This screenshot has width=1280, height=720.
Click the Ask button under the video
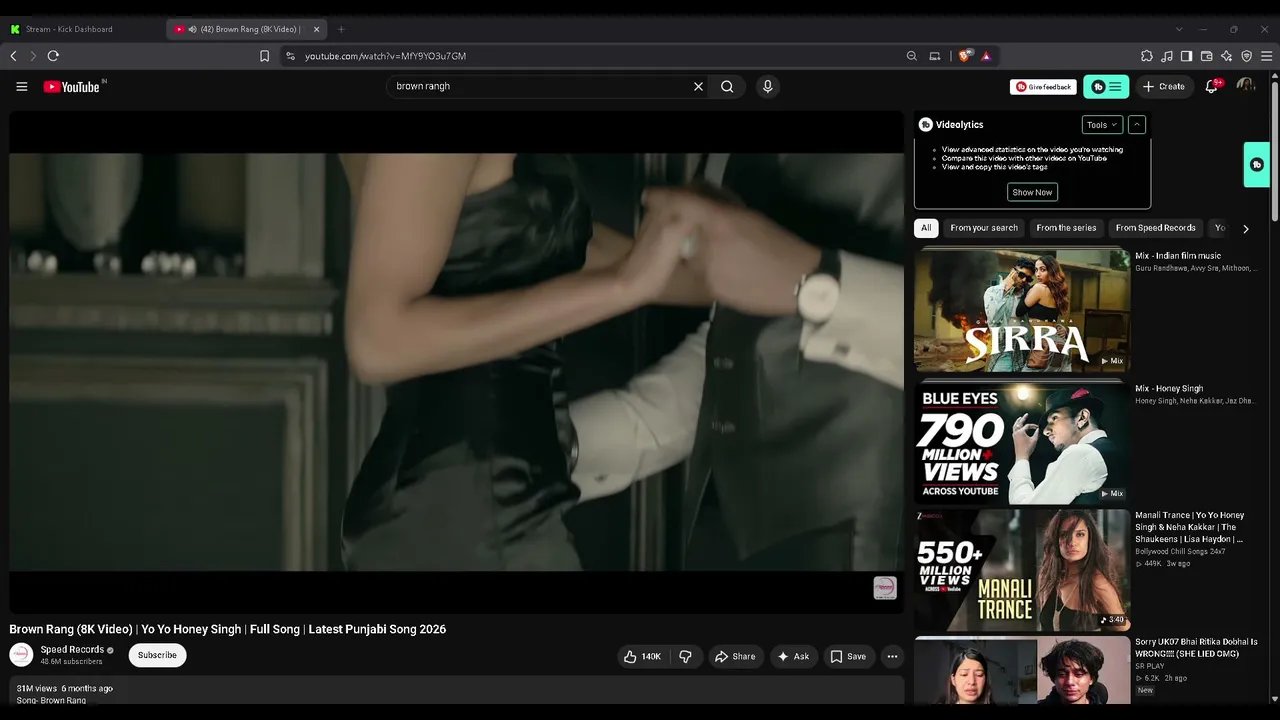tap(793, 657)
